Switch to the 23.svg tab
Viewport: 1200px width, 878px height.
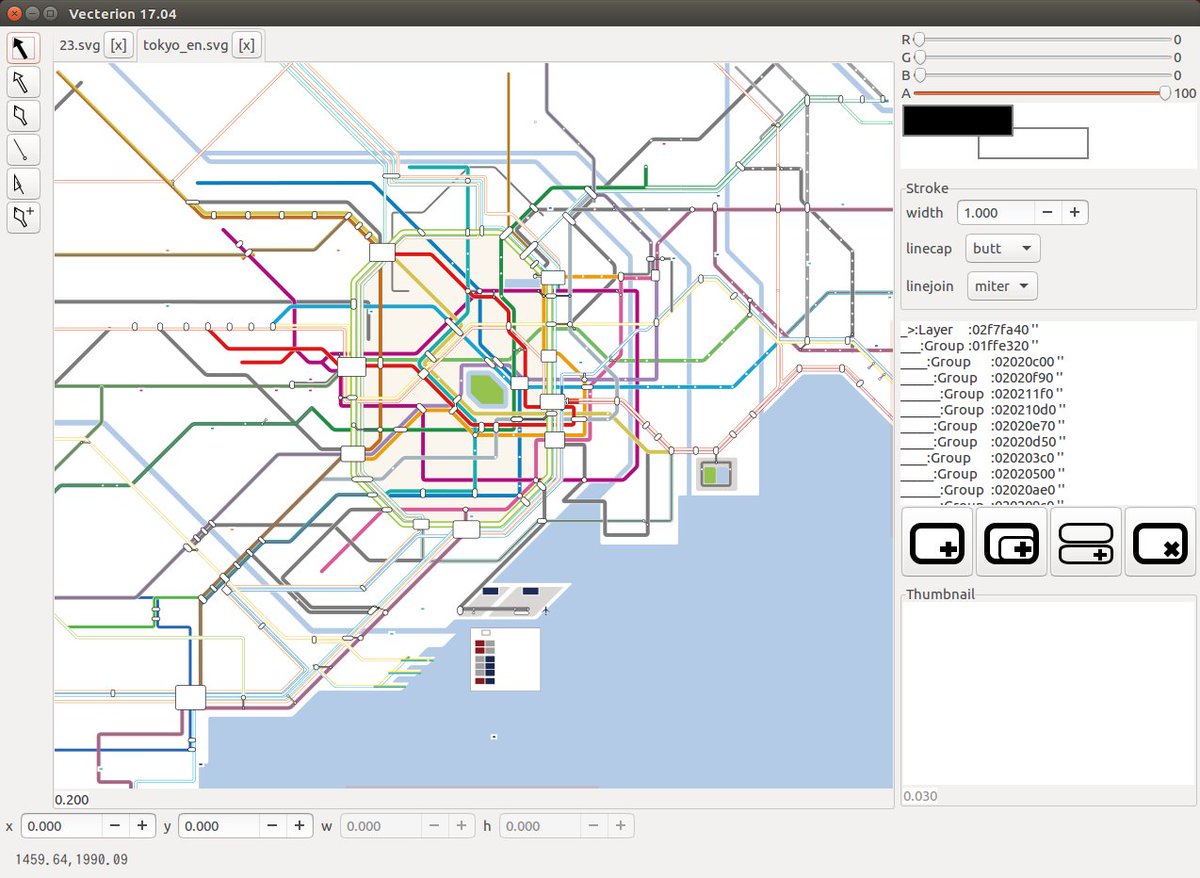(x=79, y=45)
